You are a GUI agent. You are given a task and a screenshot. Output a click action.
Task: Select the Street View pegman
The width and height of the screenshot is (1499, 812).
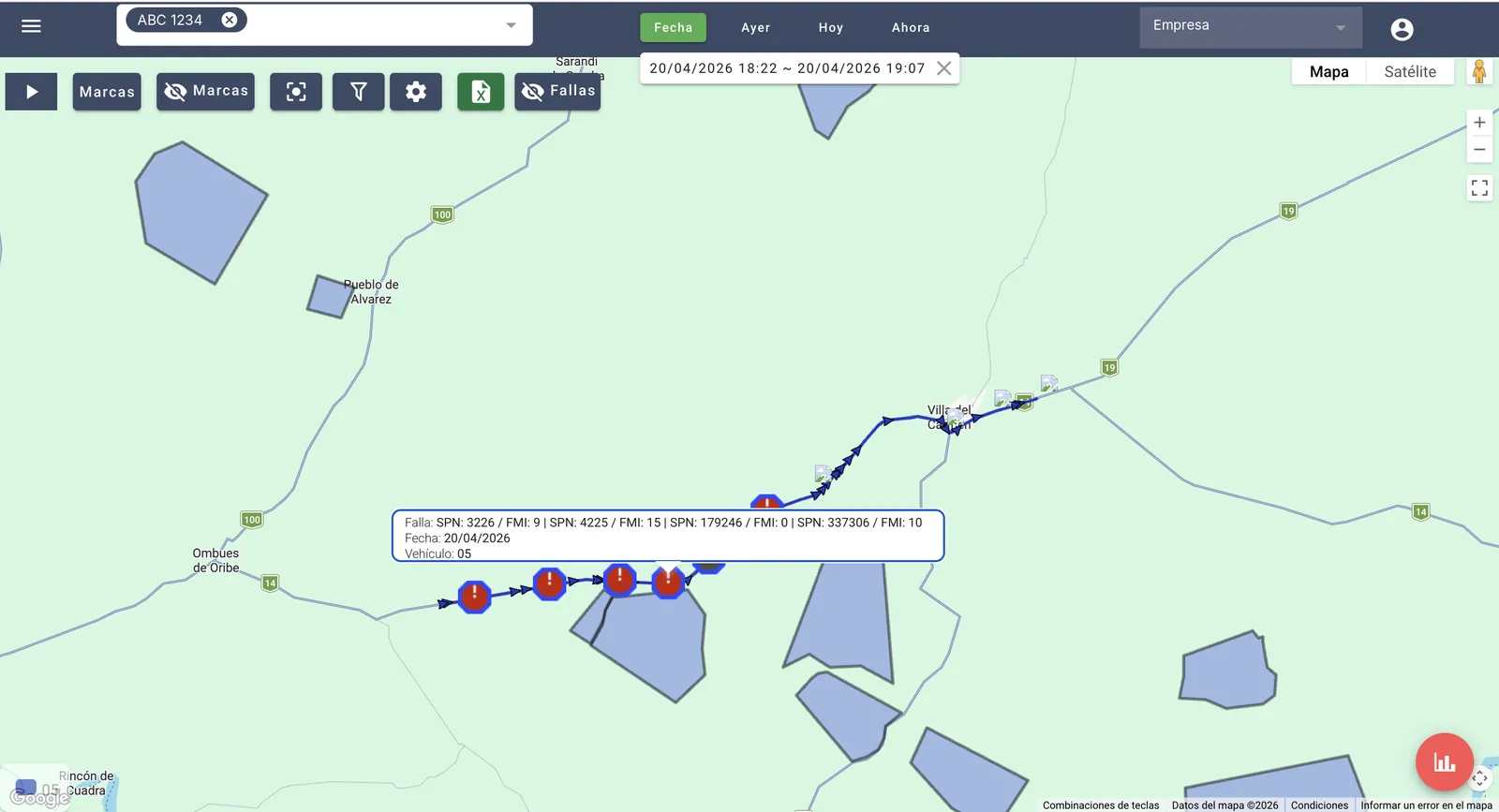[x=1479, y=72]
